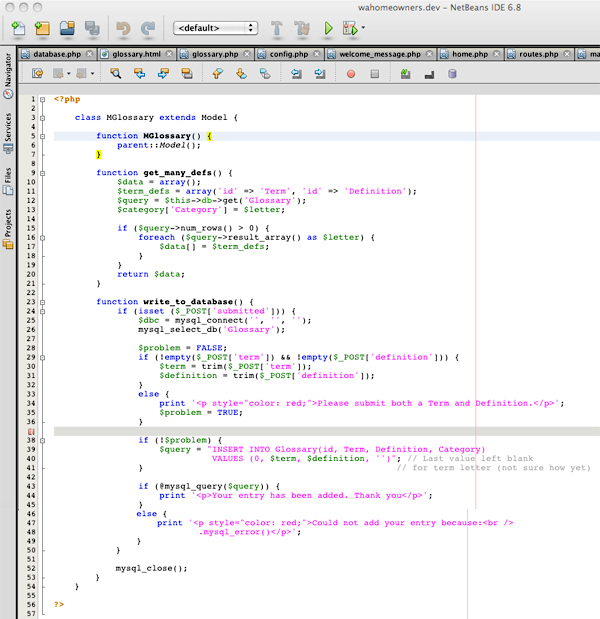Click the error marker at line 37

click(31, 431)
